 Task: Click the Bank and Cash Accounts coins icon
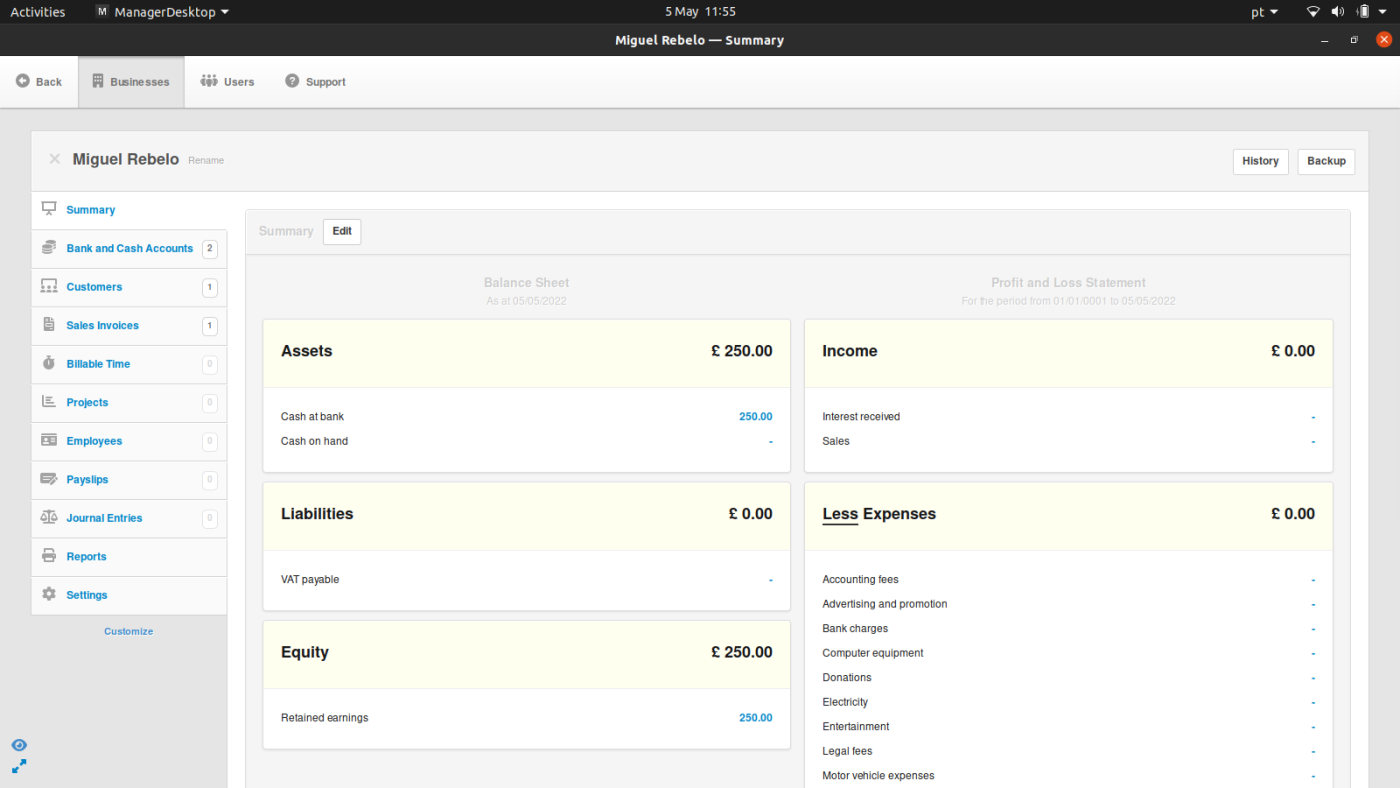click(x=48, y=248)
